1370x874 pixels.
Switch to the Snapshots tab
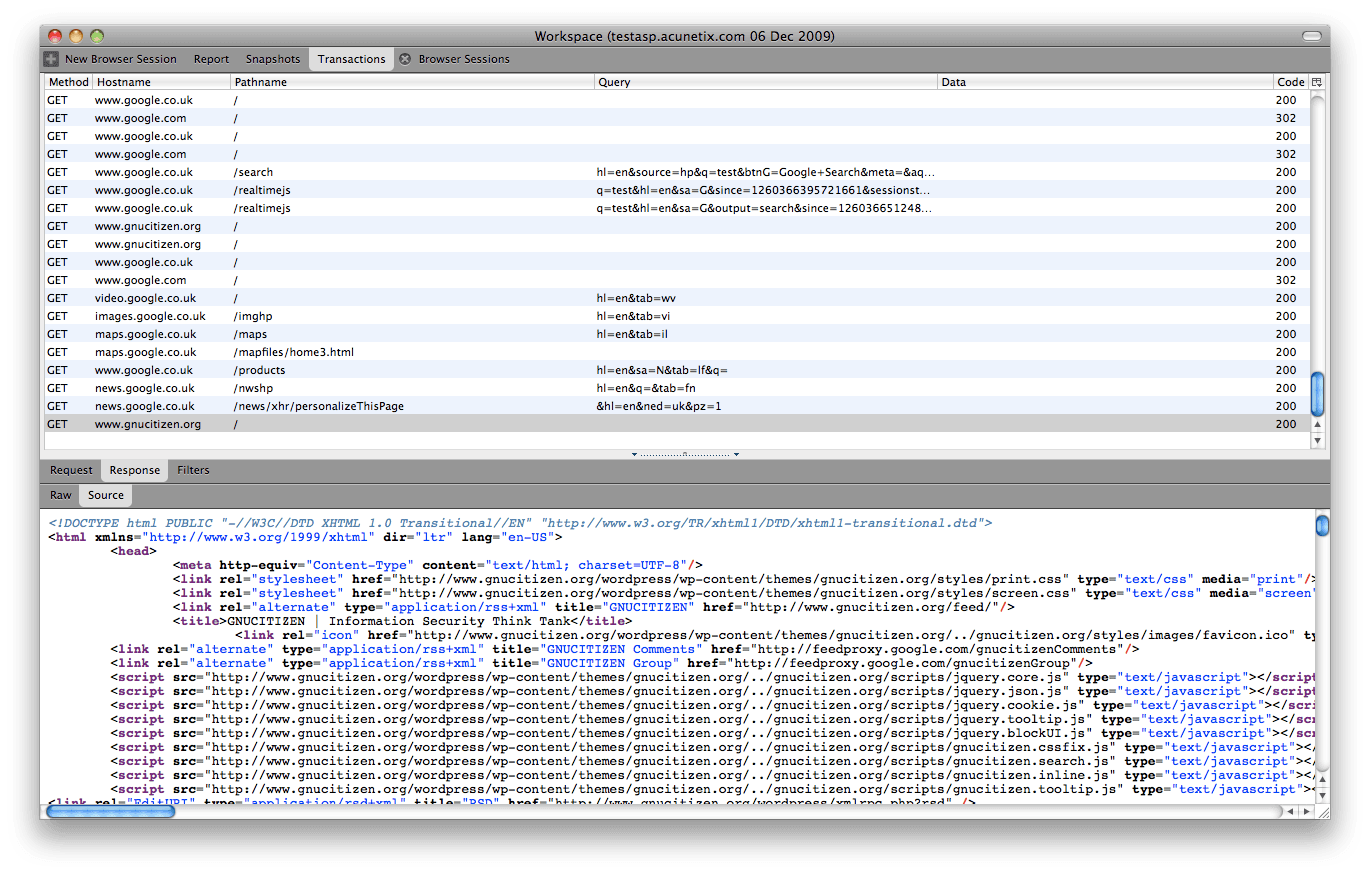tap(273, 59)
